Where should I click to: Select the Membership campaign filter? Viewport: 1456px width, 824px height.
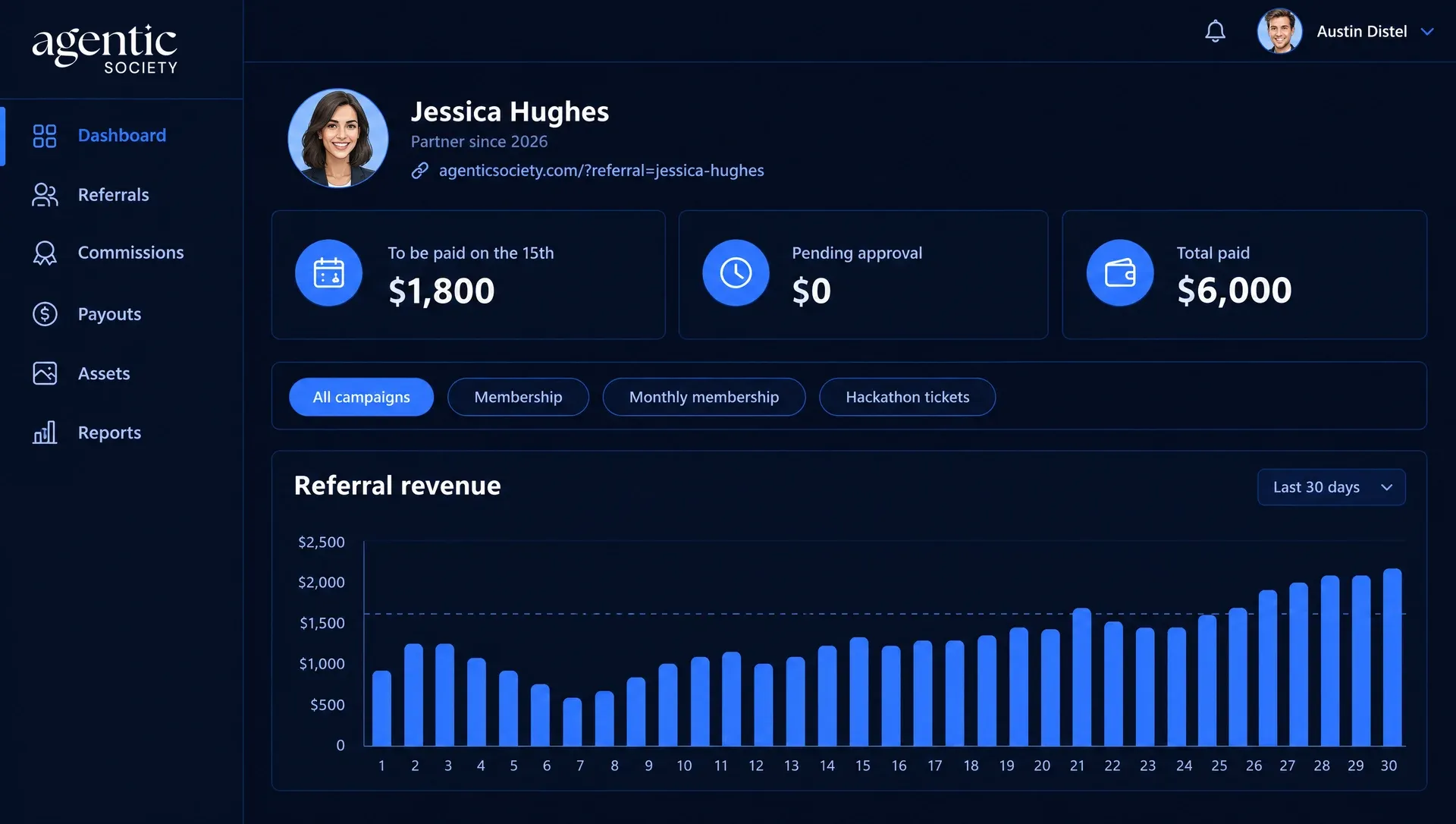click(x=518, y=397)
